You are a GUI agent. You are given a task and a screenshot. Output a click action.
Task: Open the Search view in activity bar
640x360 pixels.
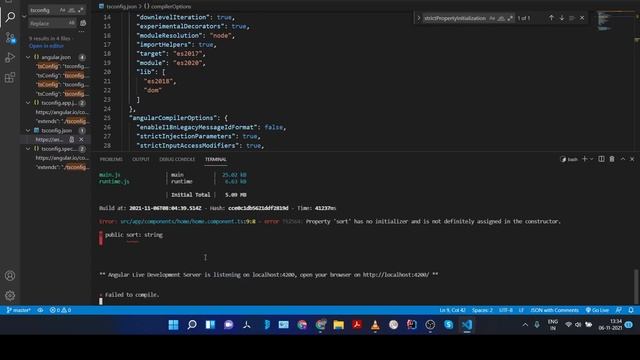pyautogui.click(x=10, y=17)
